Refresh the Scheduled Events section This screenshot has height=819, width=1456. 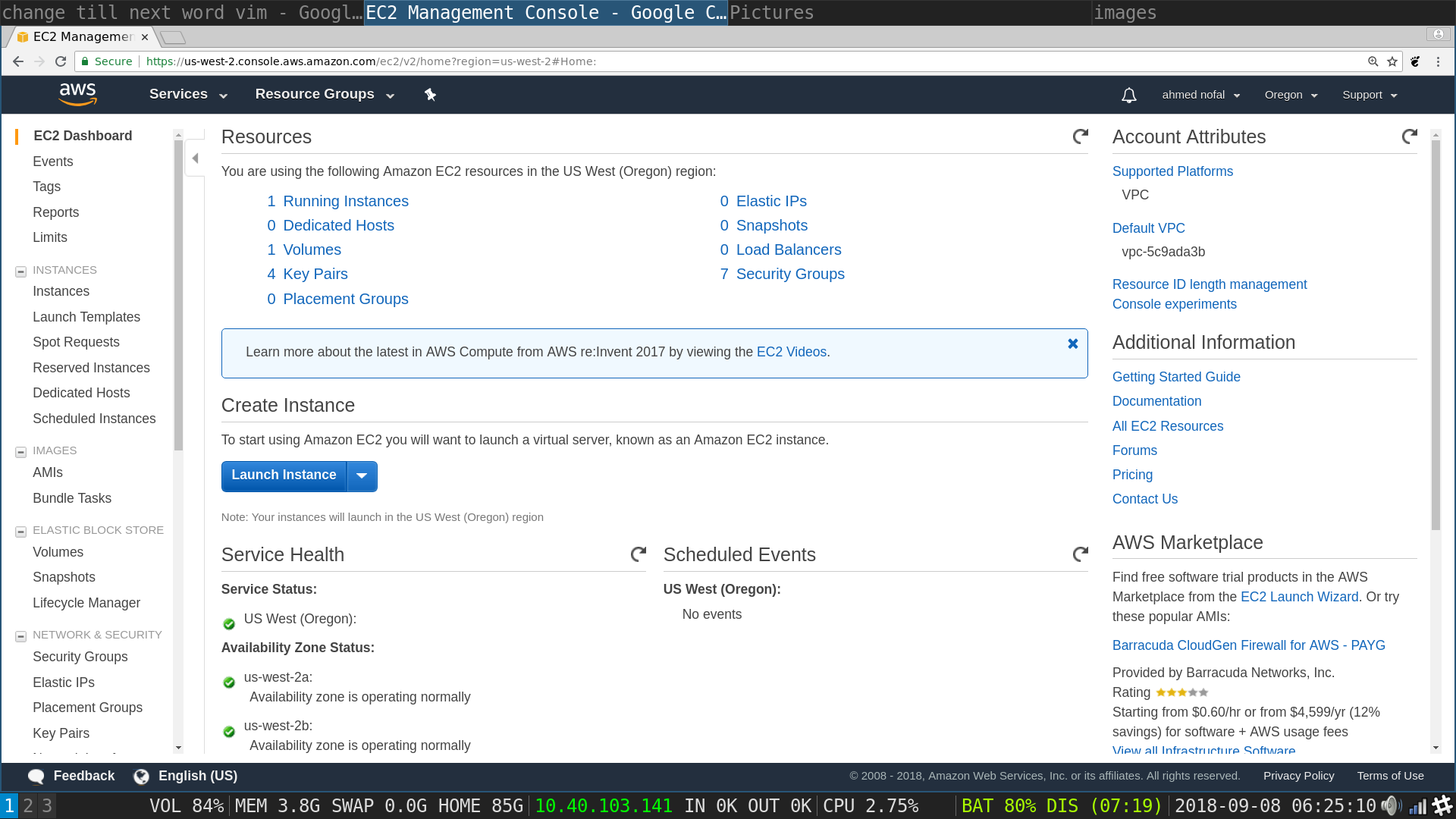click(1080, 554)
